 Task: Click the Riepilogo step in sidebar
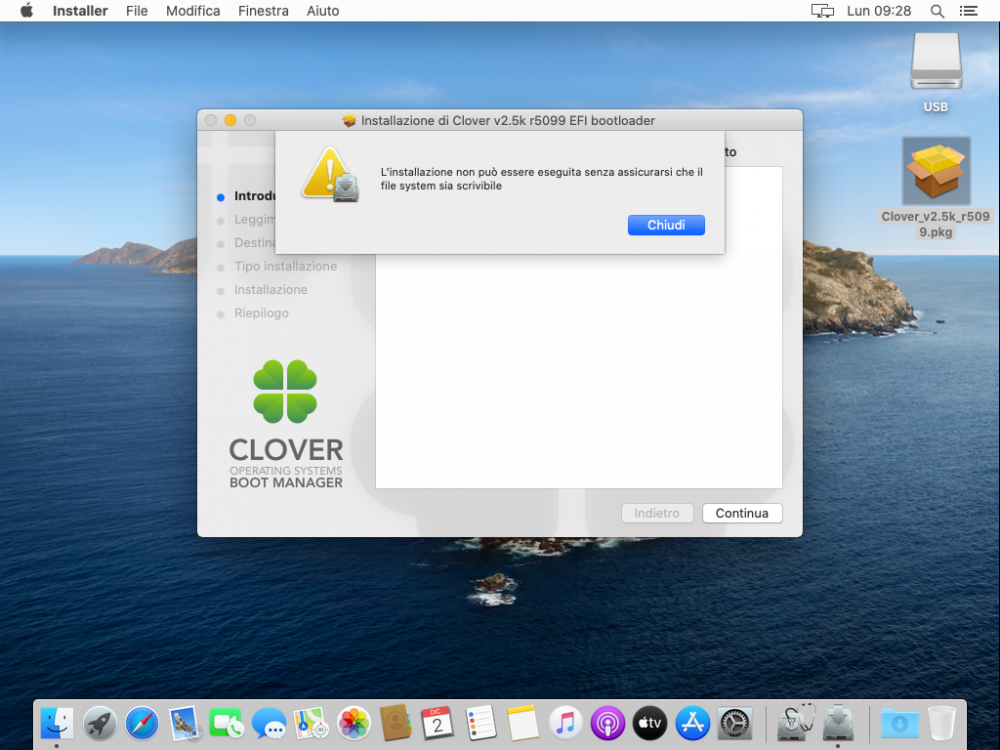261,313
